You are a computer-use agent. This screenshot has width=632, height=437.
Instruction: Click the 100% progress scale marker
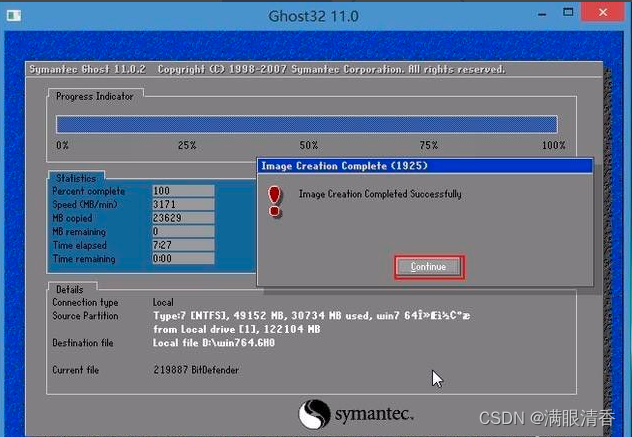click(554, 145)
